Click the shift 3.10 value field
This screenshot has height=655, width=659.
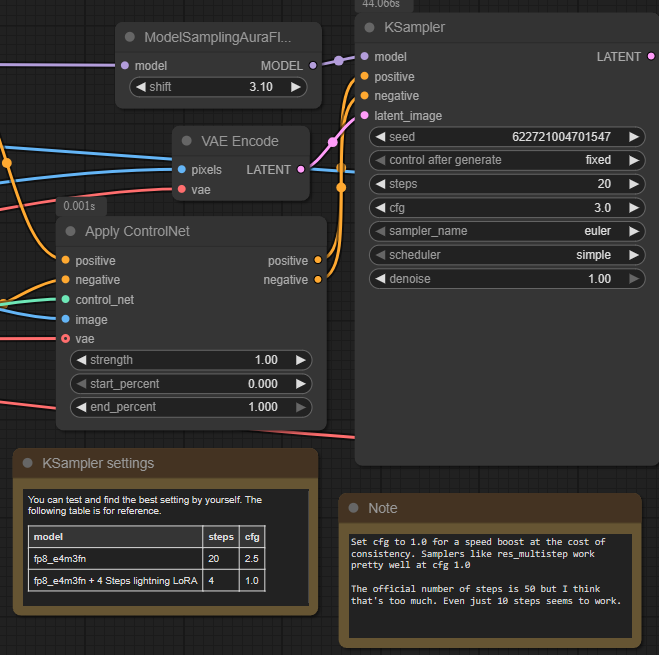click(218, 87)
